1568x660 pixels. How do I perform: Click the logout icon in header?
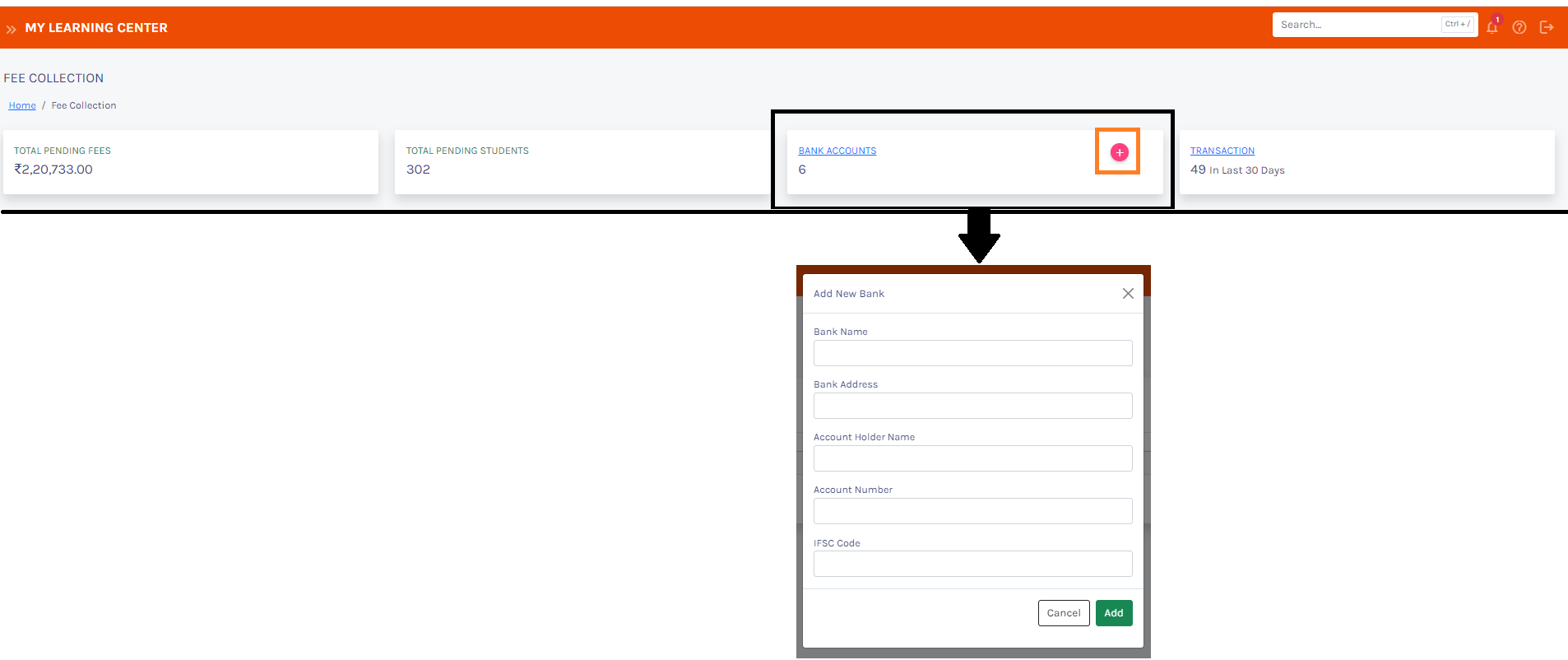pyautogui.click(x=1547, y=27)
